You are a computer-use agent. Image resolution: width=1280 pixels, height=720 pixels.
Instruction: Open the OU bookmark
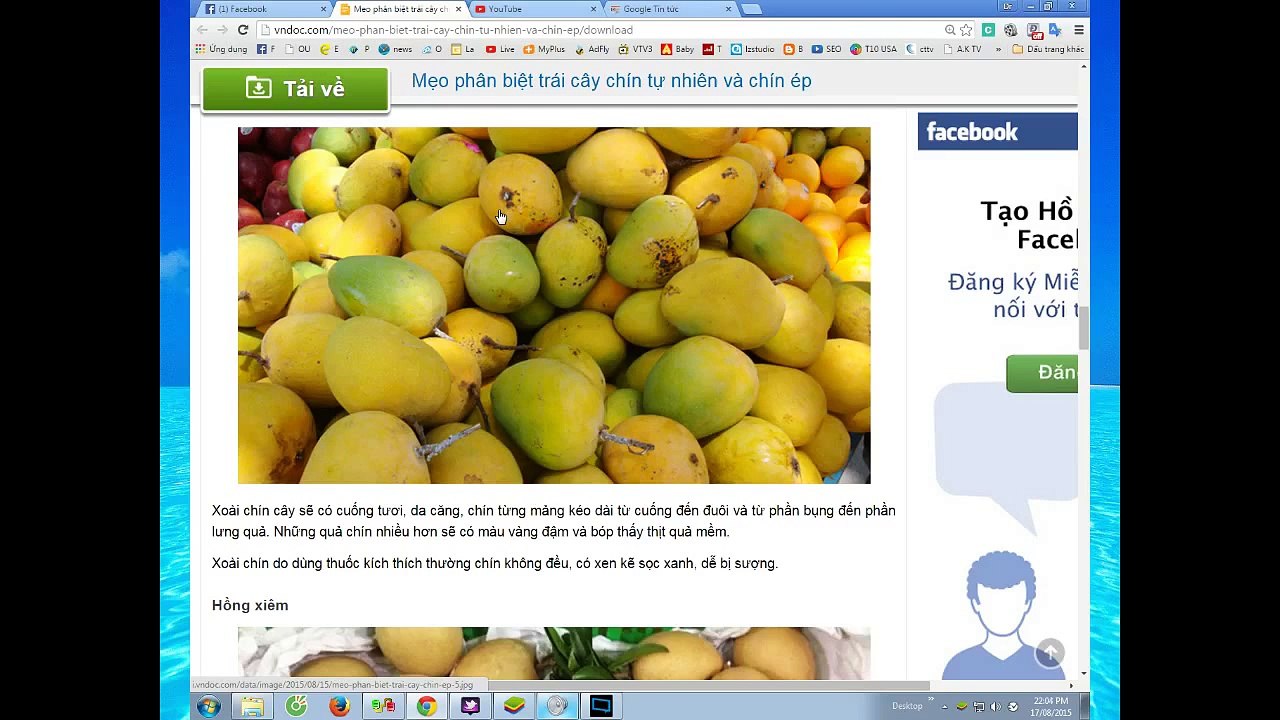298,49
